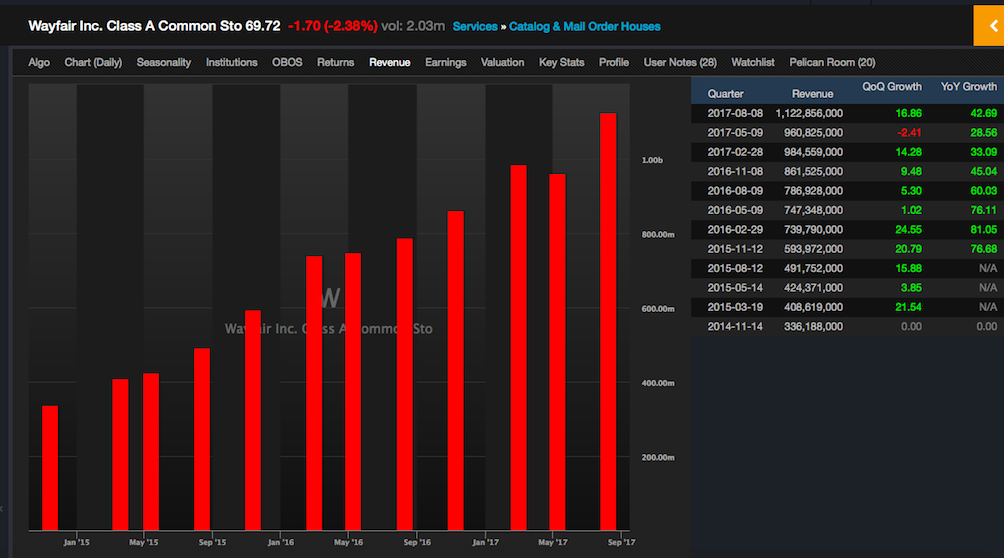The height and width of the screenshot is (558, 1004).
Task: Select revenue value 491,752,000
Action: click(813, 268)
